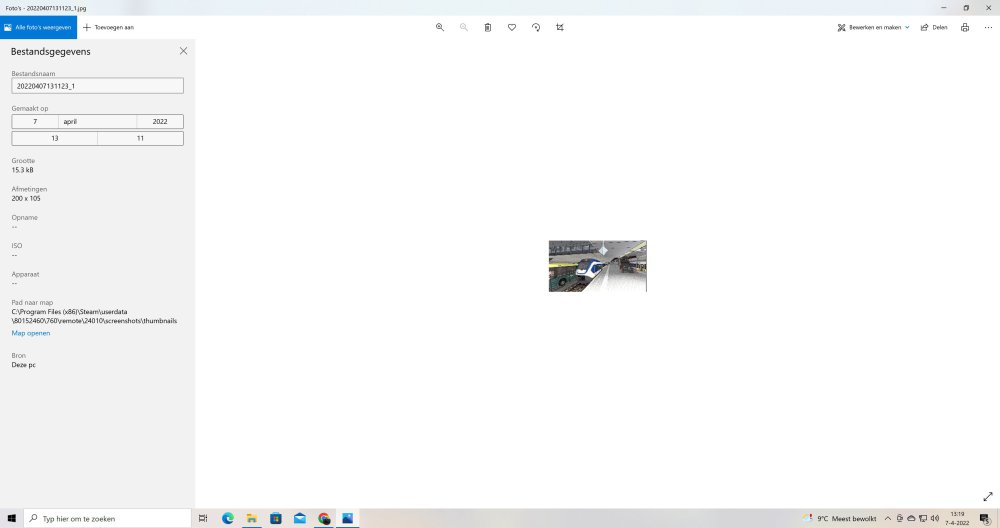The width and height of the screenshot is (1000, 528).
Task: Open the three-dot more options menu
Action: 988,27
